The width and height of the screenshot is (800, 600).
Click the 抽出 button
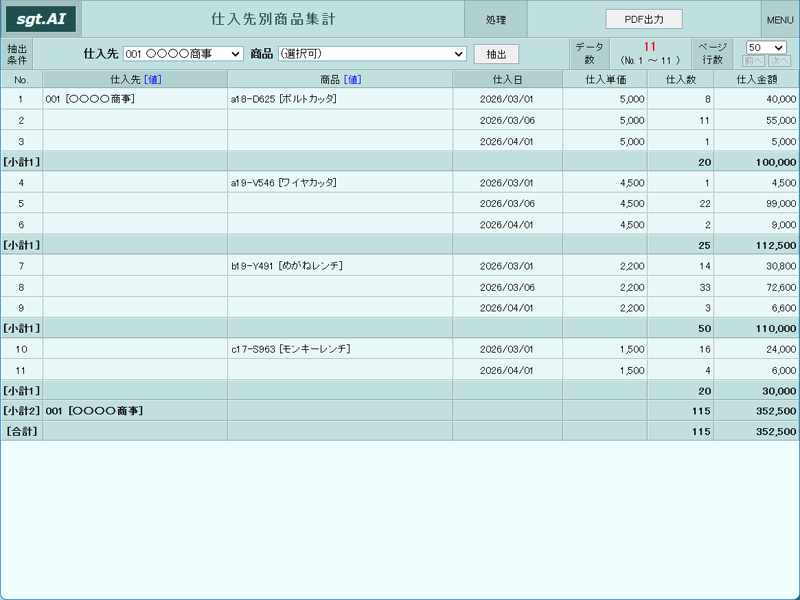(496, 54)
